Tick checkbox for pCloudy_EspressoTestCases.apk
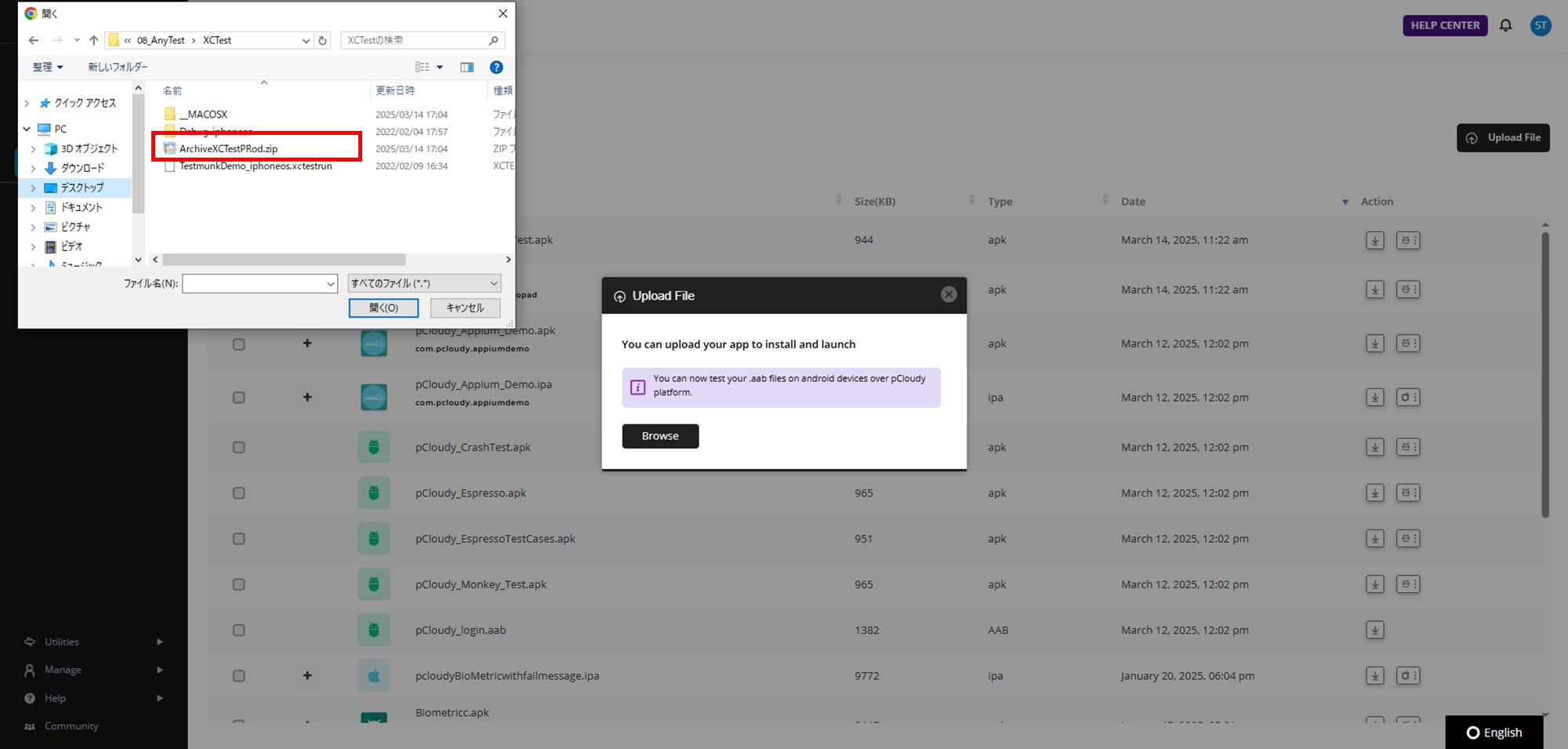The height and width of the screenshot is (749, 1568). tap(239, 539)
